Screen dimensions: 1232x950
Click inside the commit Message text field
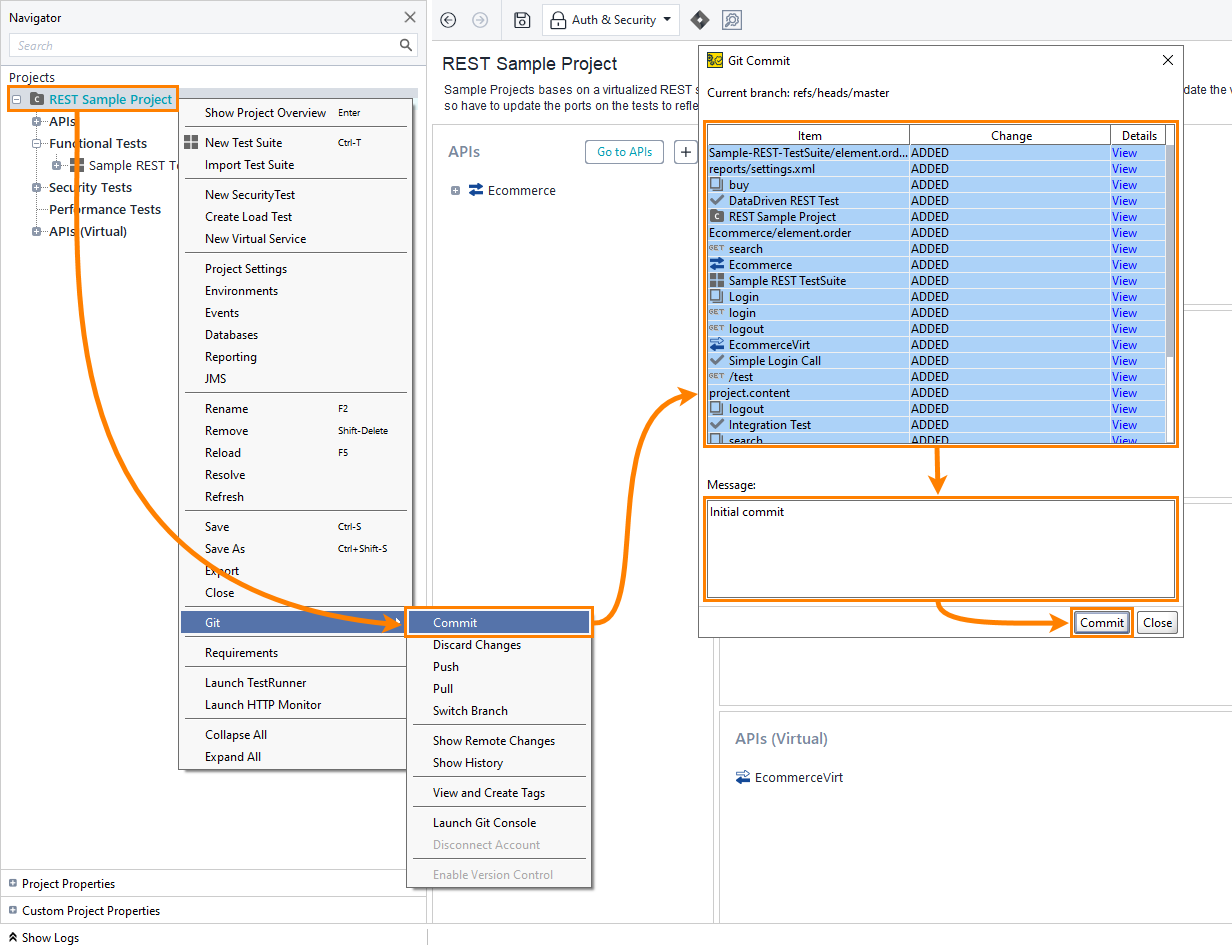tap(940, 548)
